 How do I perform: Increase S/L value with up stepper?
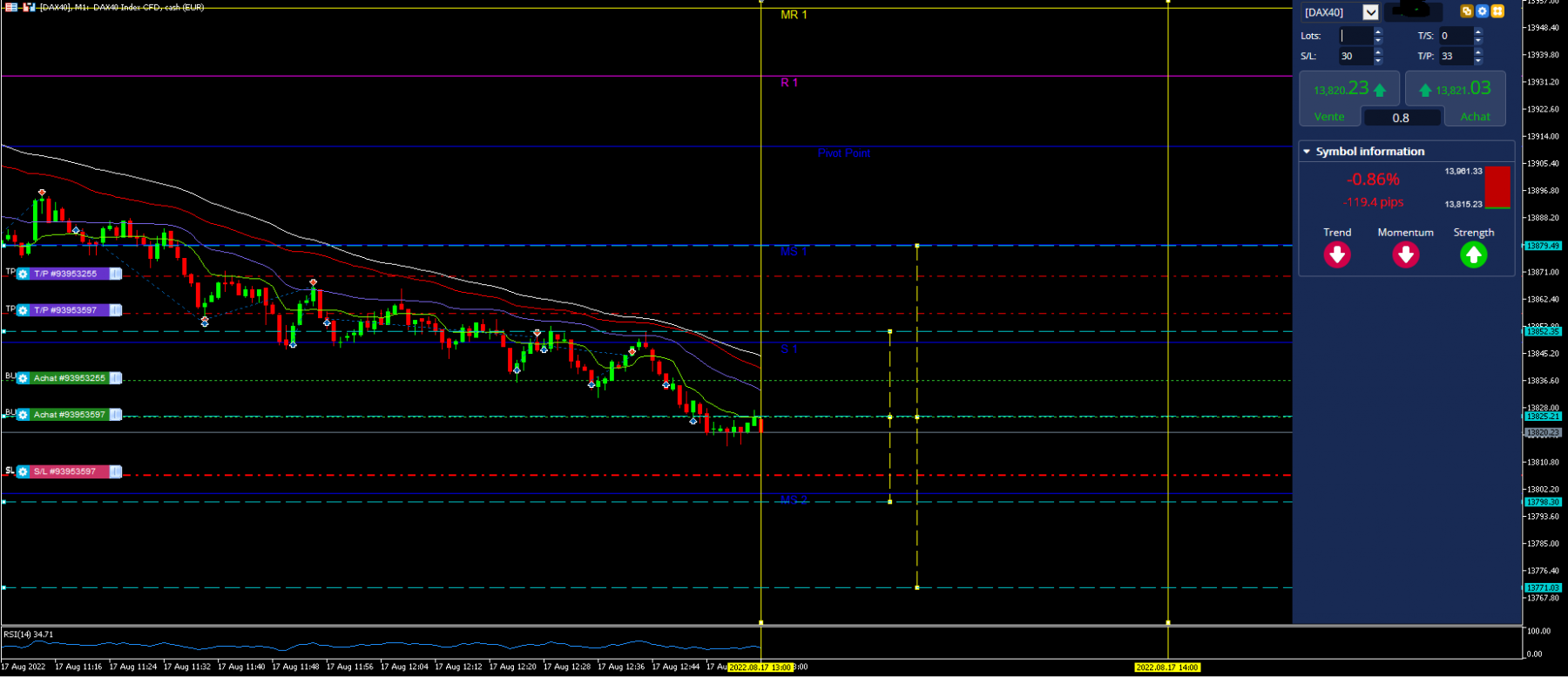[x=1378, y=51]
